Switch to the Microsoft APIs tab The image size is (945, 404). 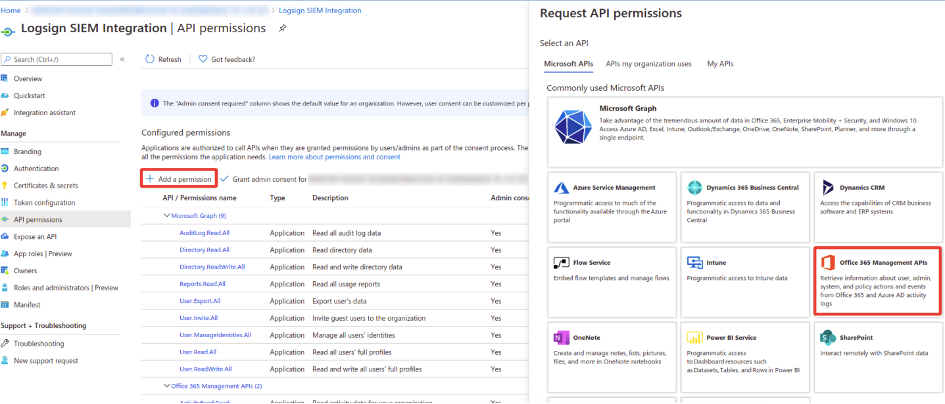tap(568, 64)
